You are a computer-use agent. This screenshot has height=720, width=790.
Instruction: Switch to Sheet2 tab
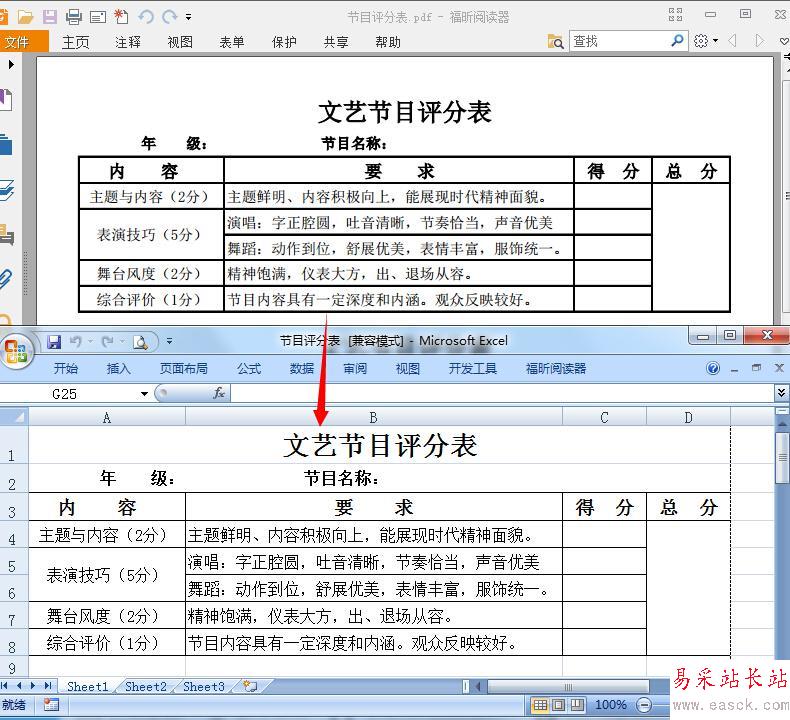pos(146,686)
